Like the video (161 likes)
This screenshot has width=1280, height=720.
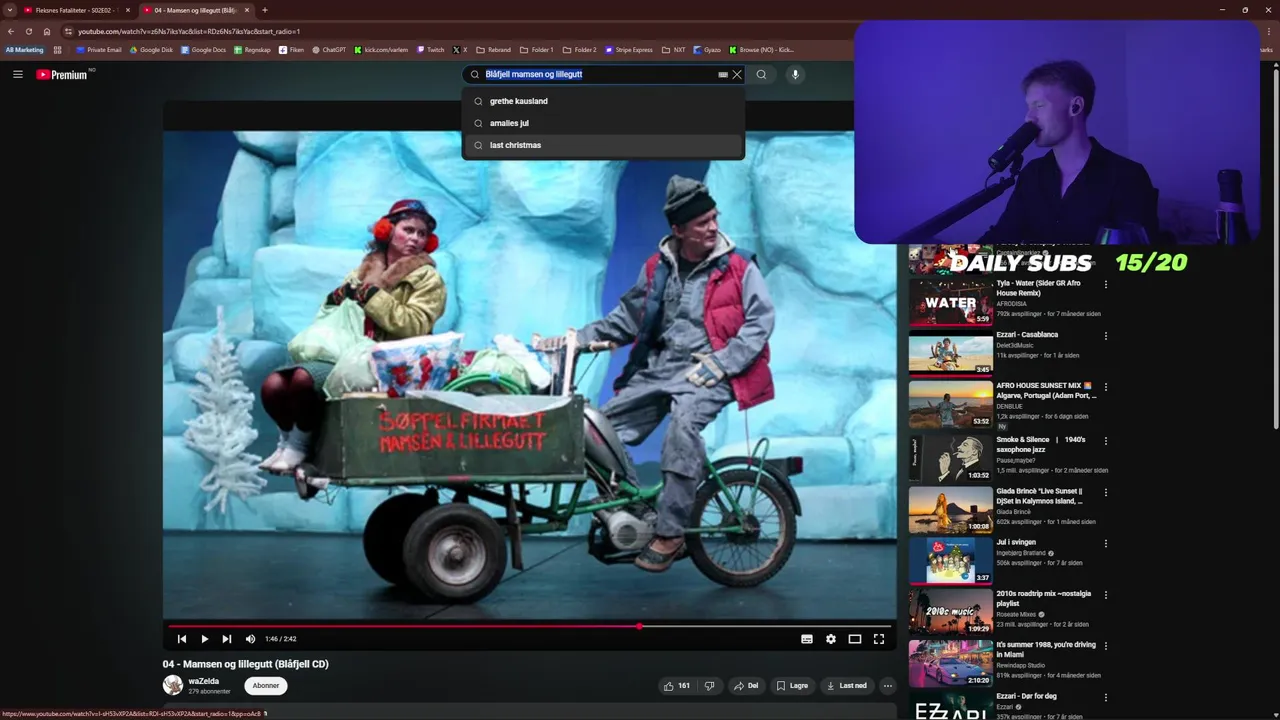click(x=677, y=686)
